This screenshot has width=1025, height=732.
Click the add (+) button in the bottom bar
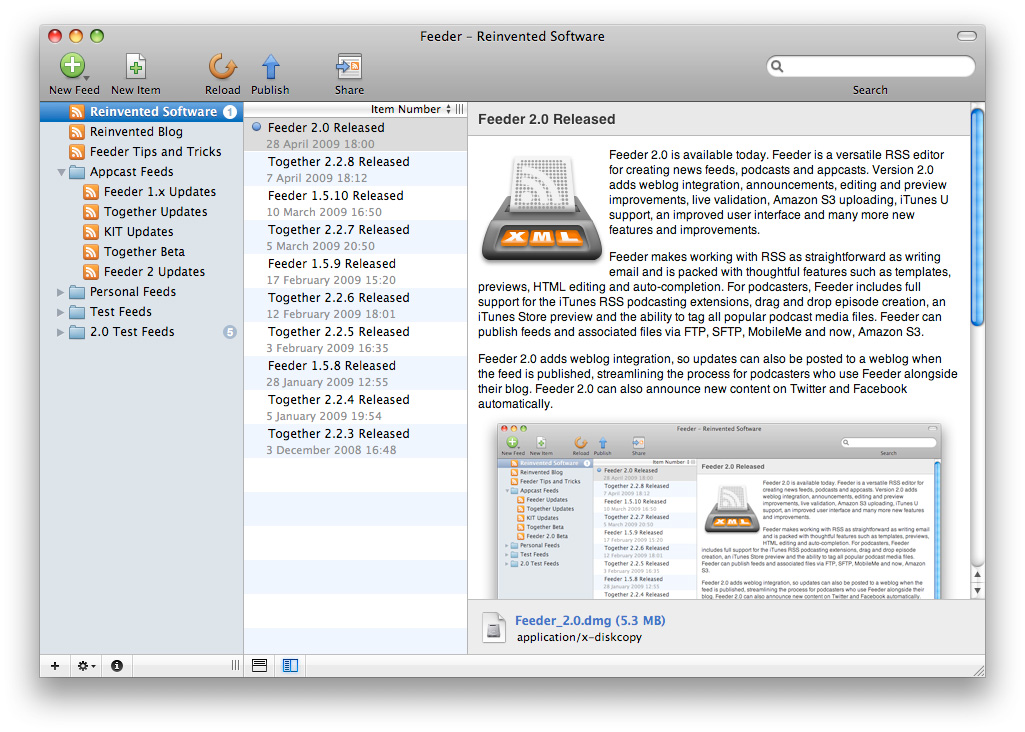pos(55,666)
